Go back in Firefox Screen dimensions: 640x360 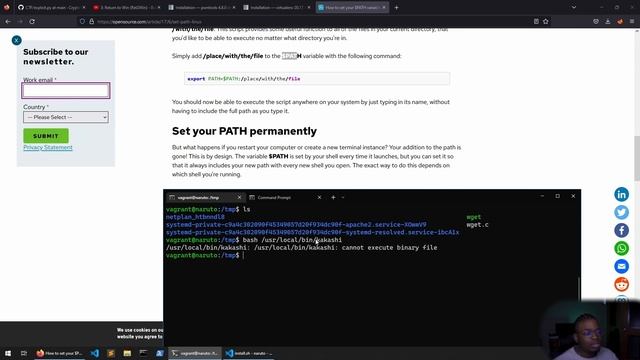tap(8, 21)
